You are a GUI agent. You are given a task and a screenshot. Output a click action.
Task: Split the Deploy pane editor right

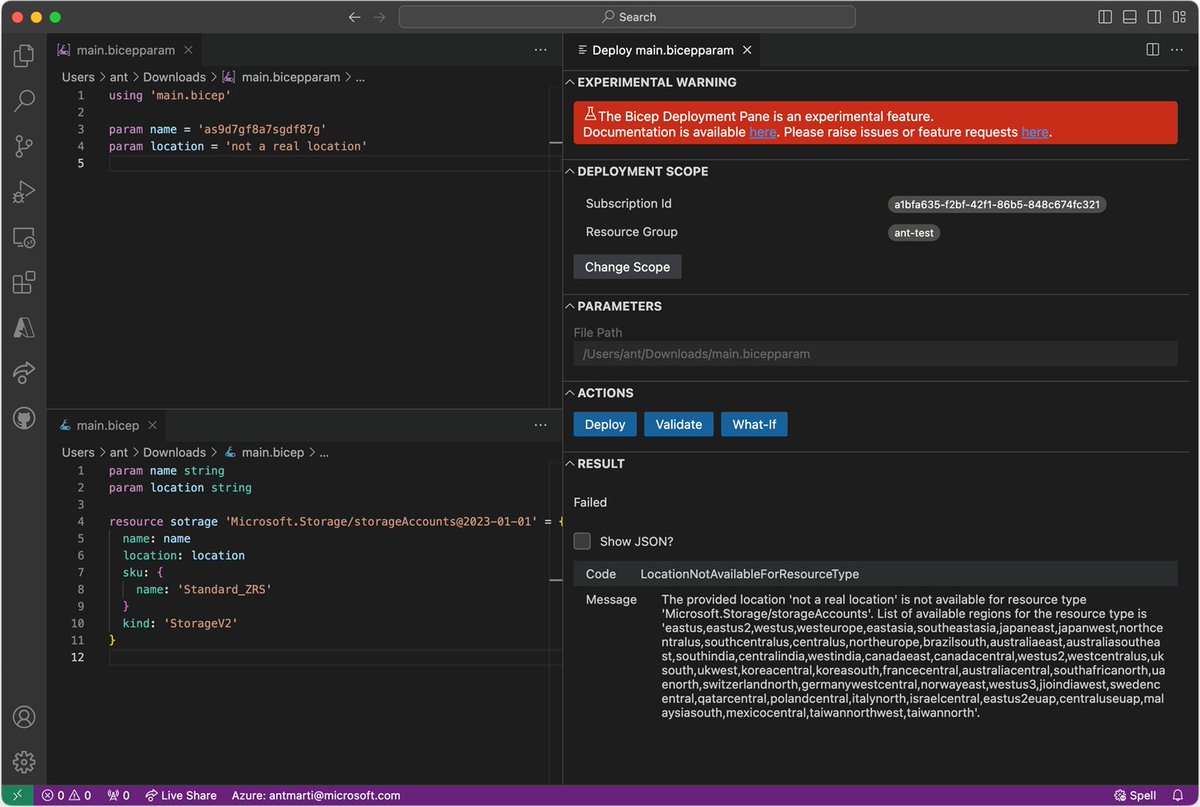tap(1152, 49)
